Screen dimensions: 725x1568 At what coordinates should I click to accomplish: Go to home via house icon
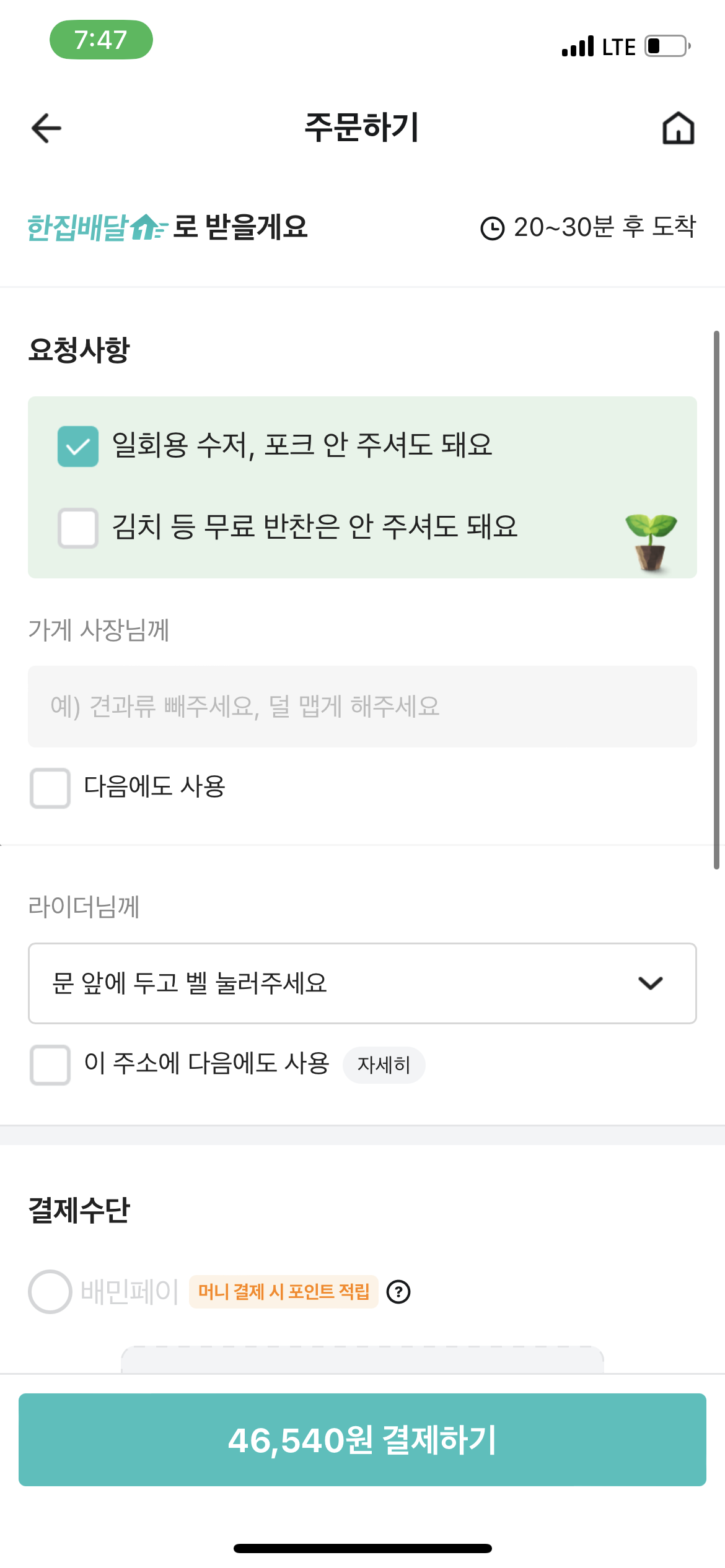tap(678, 128)
